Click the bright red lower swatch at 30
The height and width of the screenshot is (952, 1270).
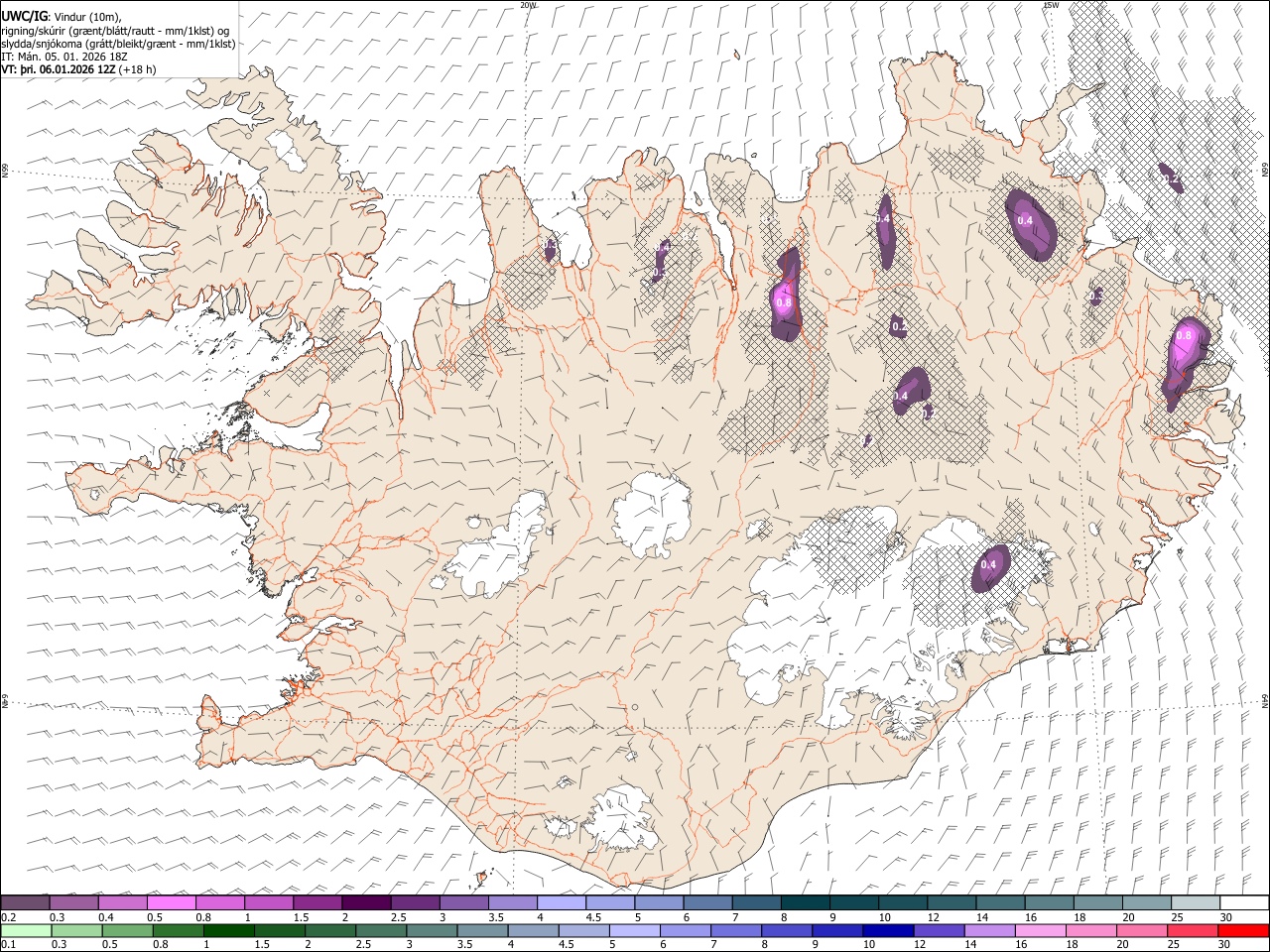coord(1242,930)
